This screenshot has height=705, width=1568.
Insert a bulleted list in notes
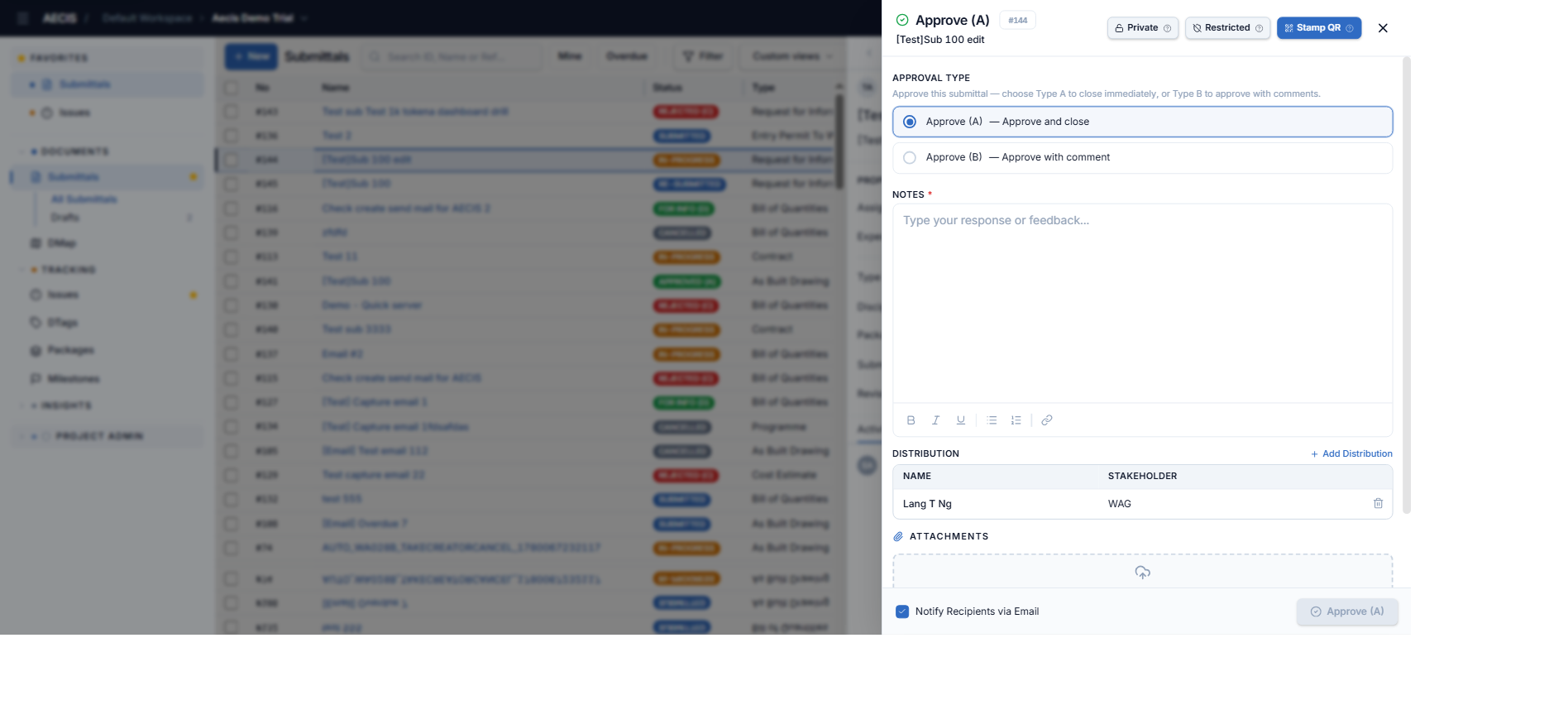click(992, 420)
